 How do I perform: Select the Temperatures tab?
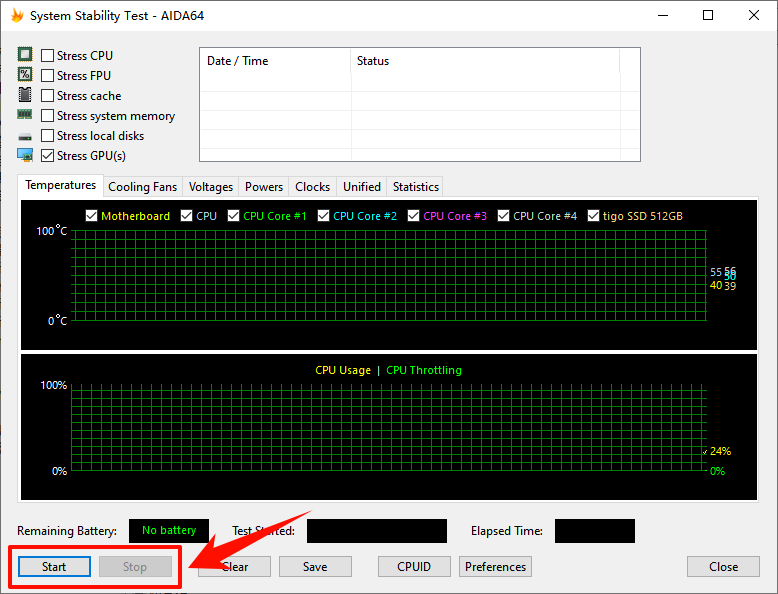tap(61, 185)
